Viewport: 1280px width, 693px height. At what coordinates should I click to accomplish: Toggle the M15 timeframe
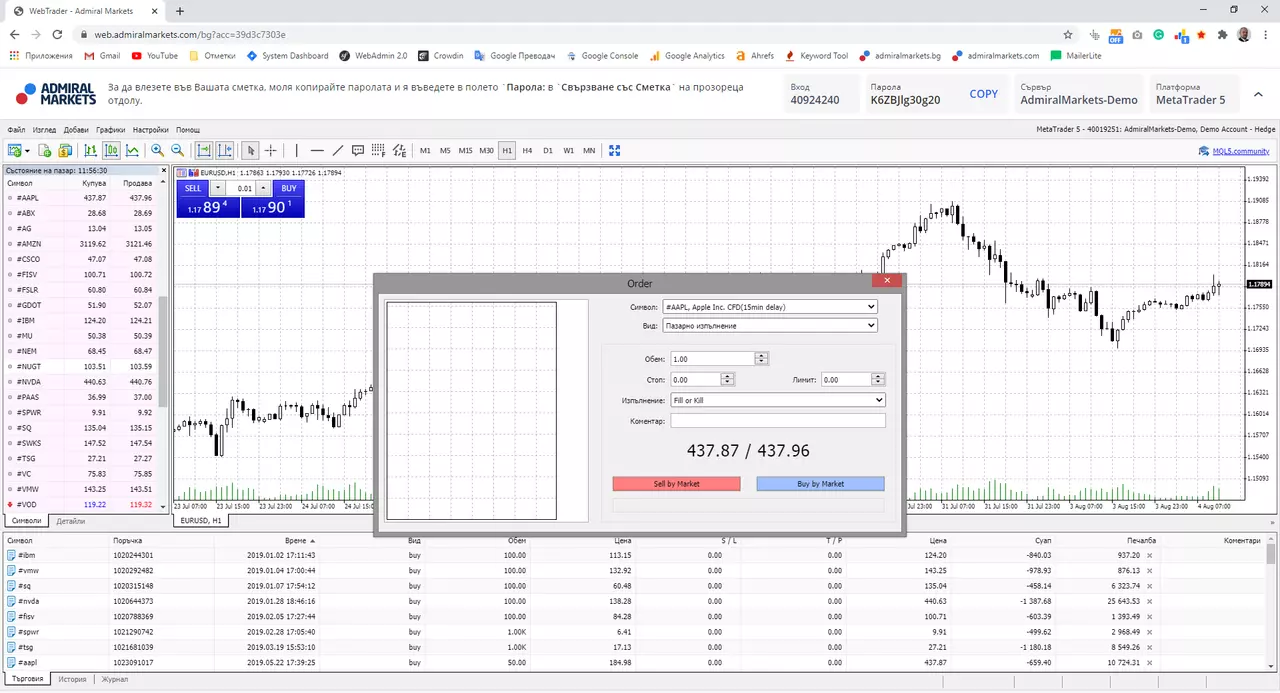pos(465,151)
